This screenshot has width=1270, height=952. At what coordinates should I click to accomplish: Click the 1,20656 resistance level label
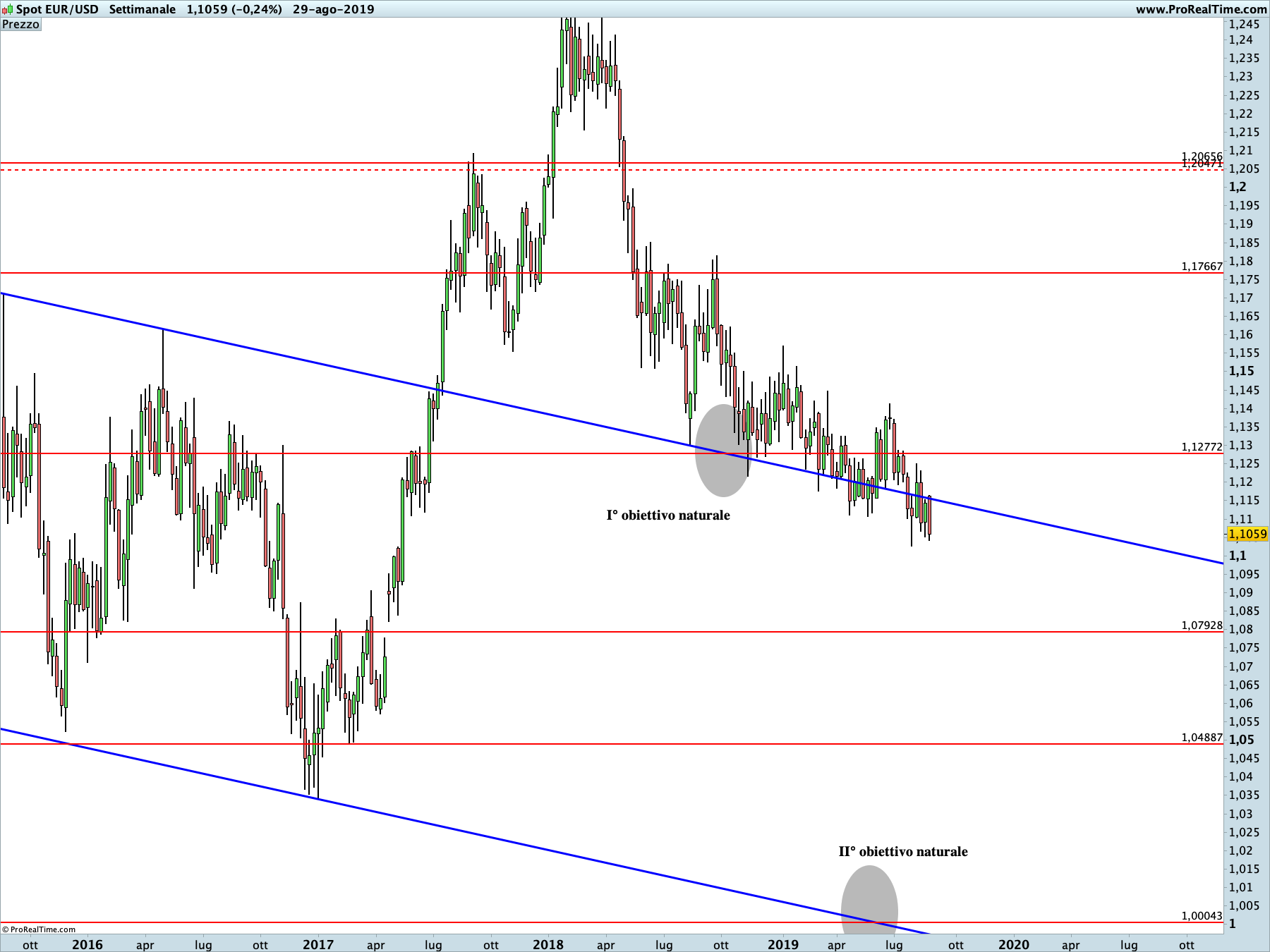click(x=1202, y=157)
